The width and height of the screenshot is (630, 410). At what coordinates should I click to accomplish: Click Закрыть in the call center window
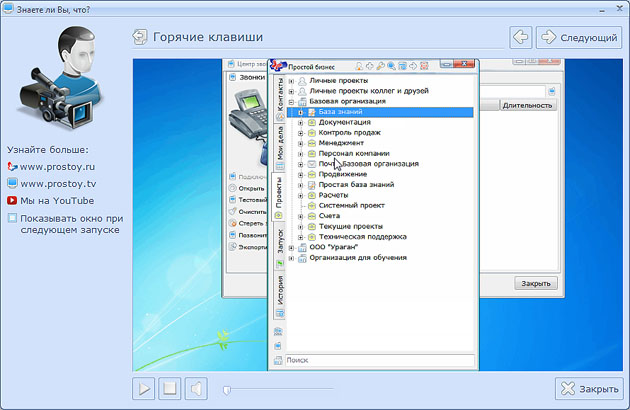coord(536,283)
